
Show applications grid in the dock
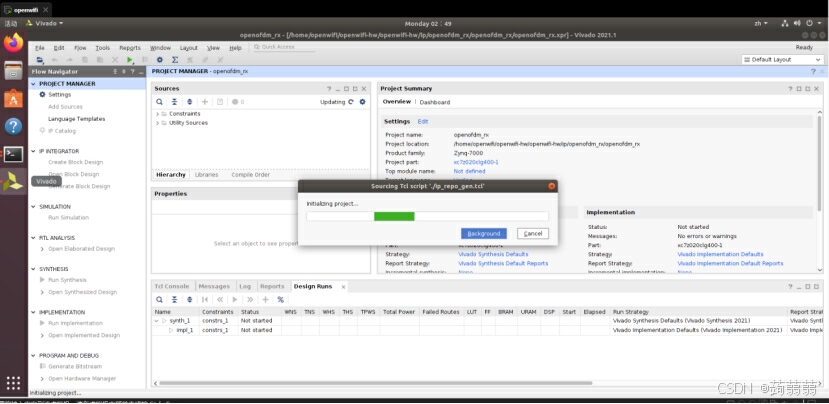13,383
